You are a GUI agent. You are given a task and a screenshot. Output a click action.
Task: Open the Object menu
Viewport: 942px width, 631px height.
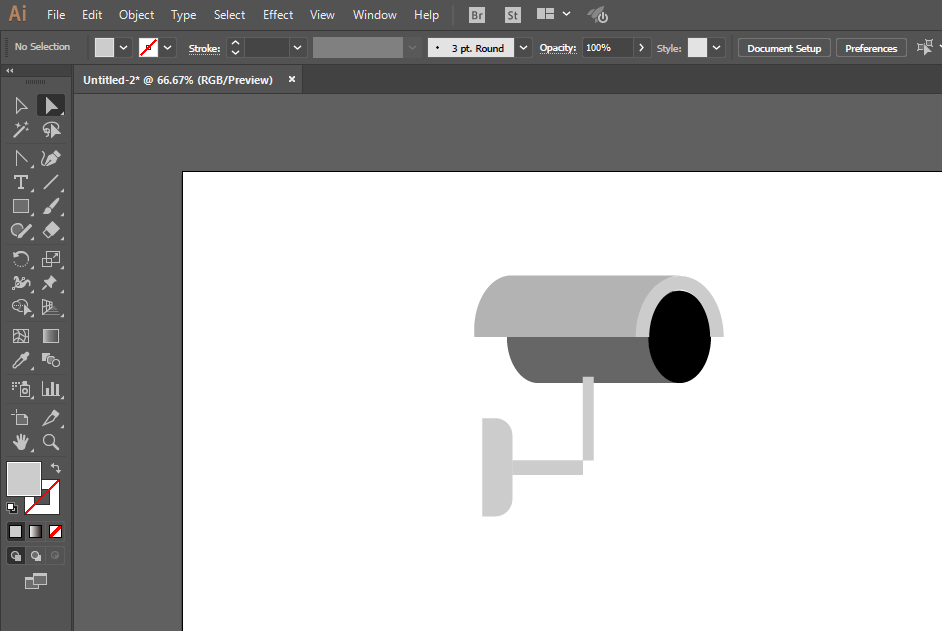[x=136, y=14]
